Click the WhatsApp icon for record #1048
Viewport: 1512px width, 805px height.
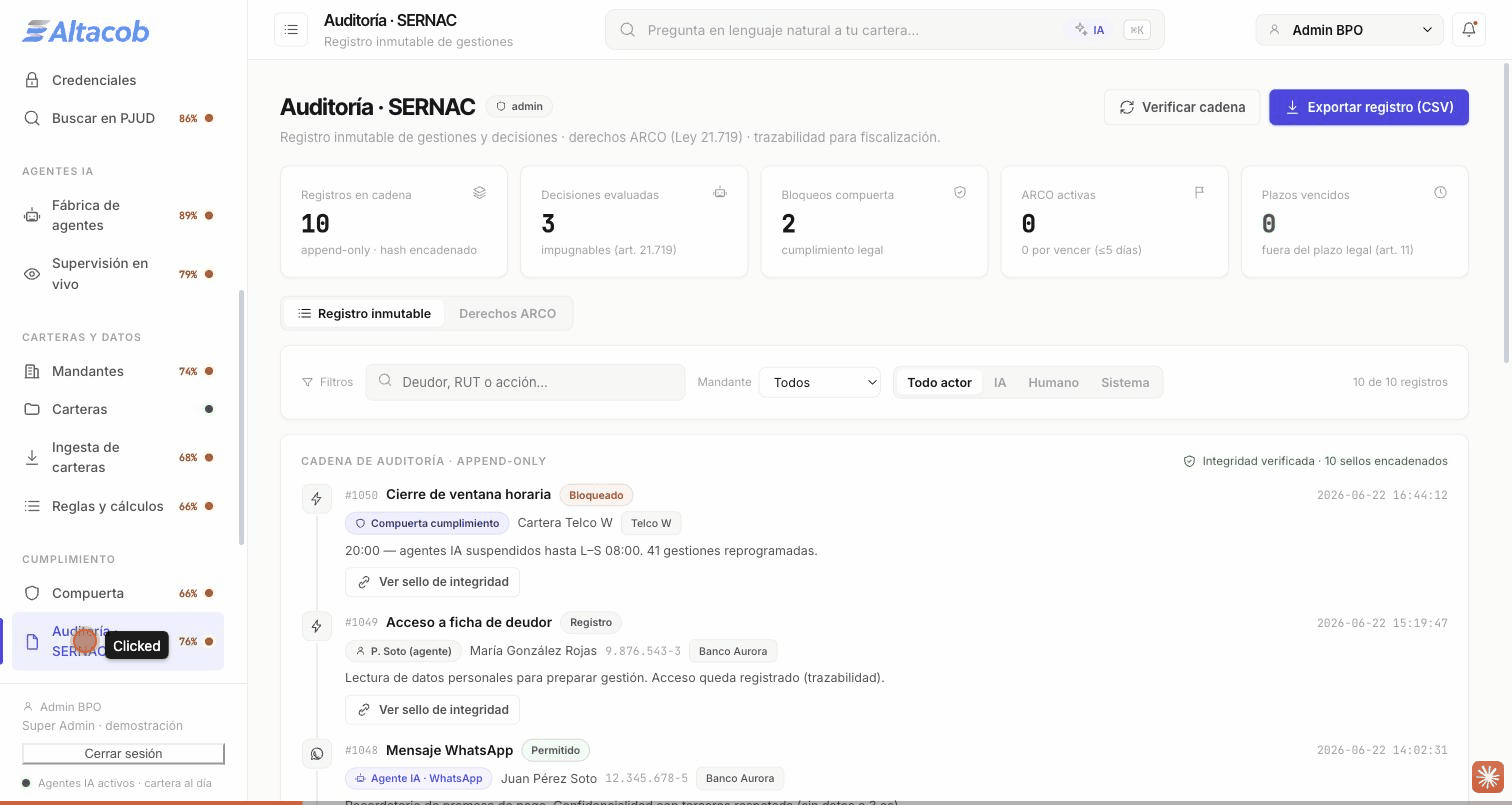[317, 754]
